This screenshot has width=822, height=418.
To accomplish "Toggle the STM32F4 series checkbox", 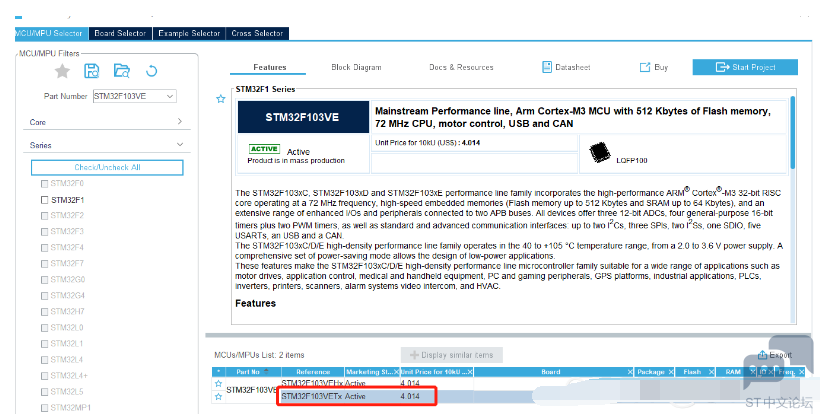I will 45,248.
